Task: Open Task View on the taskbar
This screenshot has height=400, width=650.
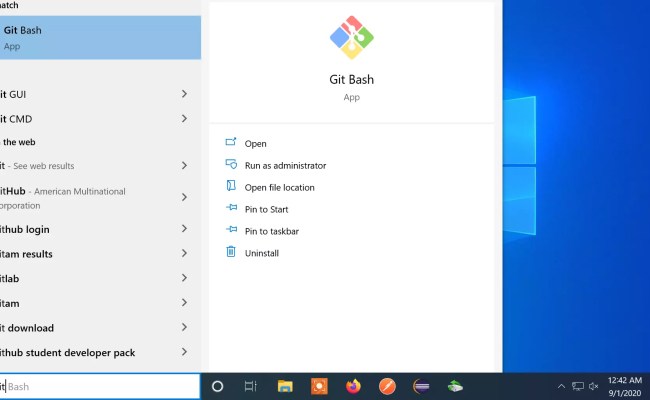Action: click(x=251, y=387)
